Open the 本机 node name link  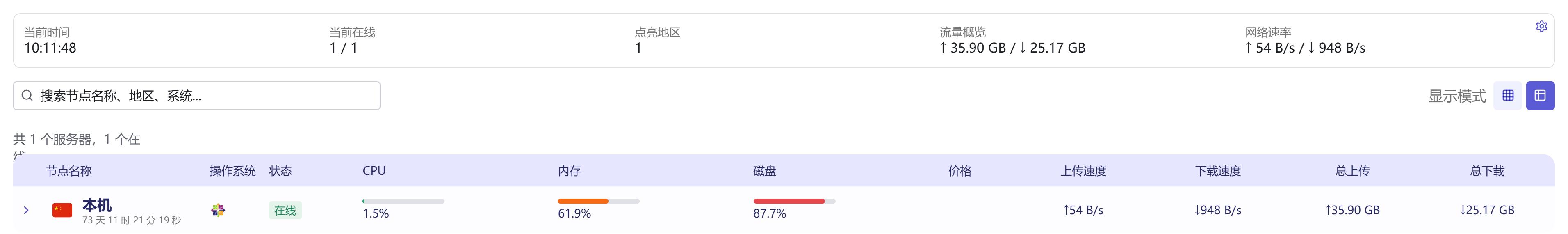click(97, 205)
